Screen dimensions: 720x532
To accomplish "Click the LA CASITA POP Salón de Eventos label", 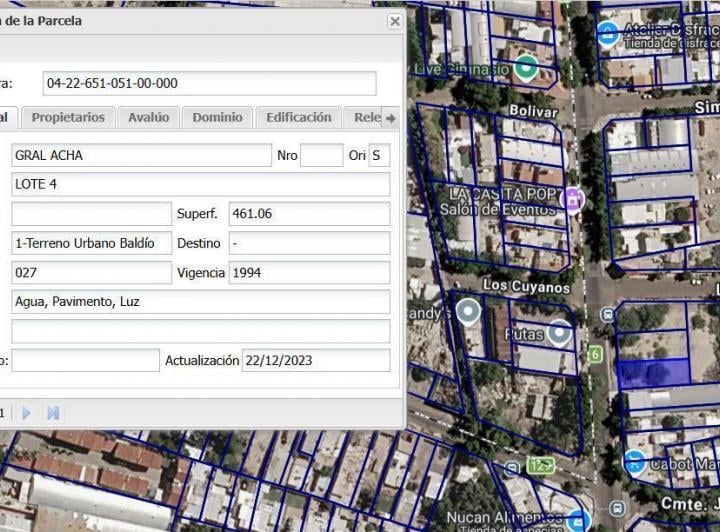I will coord(499,202).
